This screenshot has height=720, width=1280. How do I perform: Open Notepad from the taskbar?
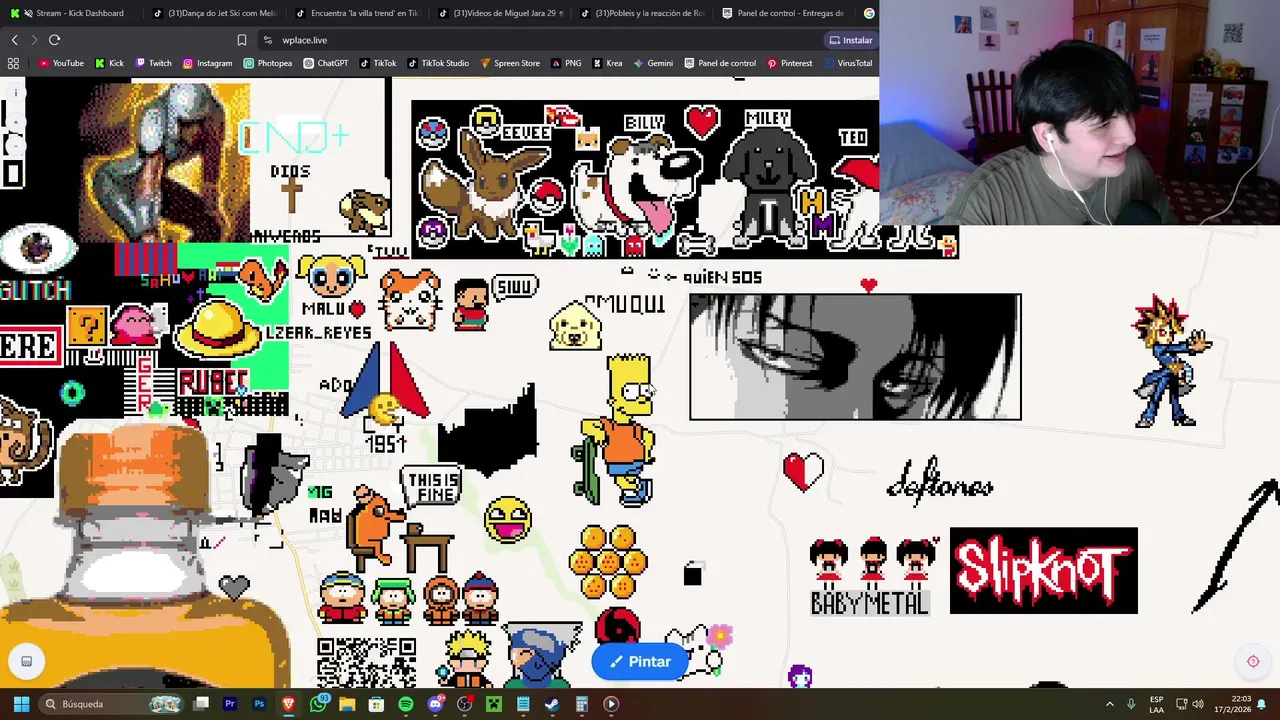[523, 704]
